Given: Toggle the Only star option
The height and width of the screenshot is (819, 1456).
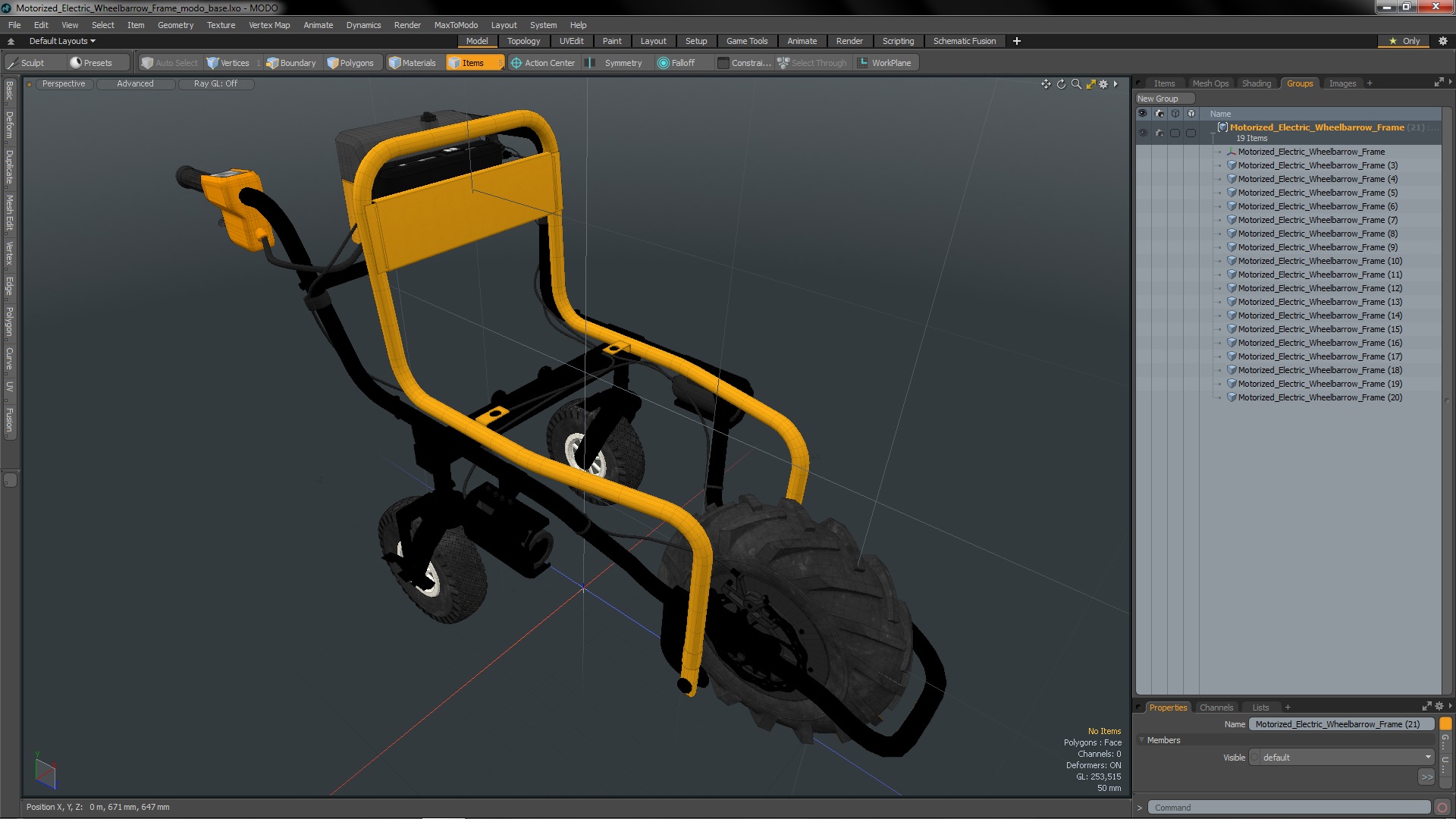Looking at the screenshot, I should click(x=1404, y=41).
